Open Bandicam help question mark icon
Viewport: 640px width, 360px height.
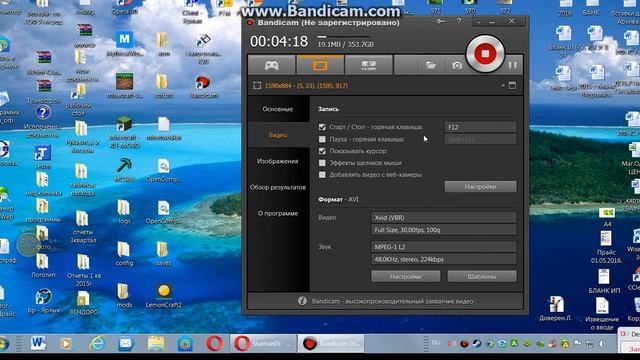459,21
